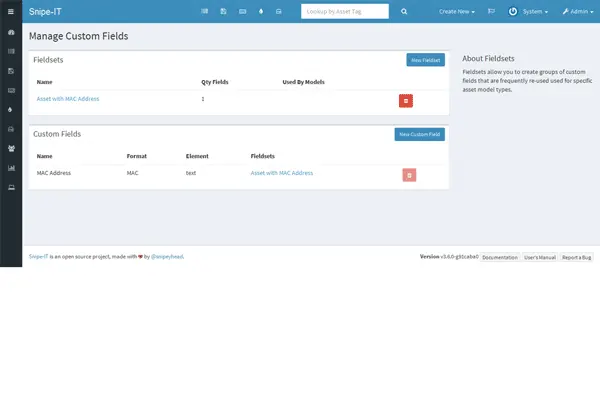
Task: Open Dashboard from the sidebar
Action: [10, 33]
